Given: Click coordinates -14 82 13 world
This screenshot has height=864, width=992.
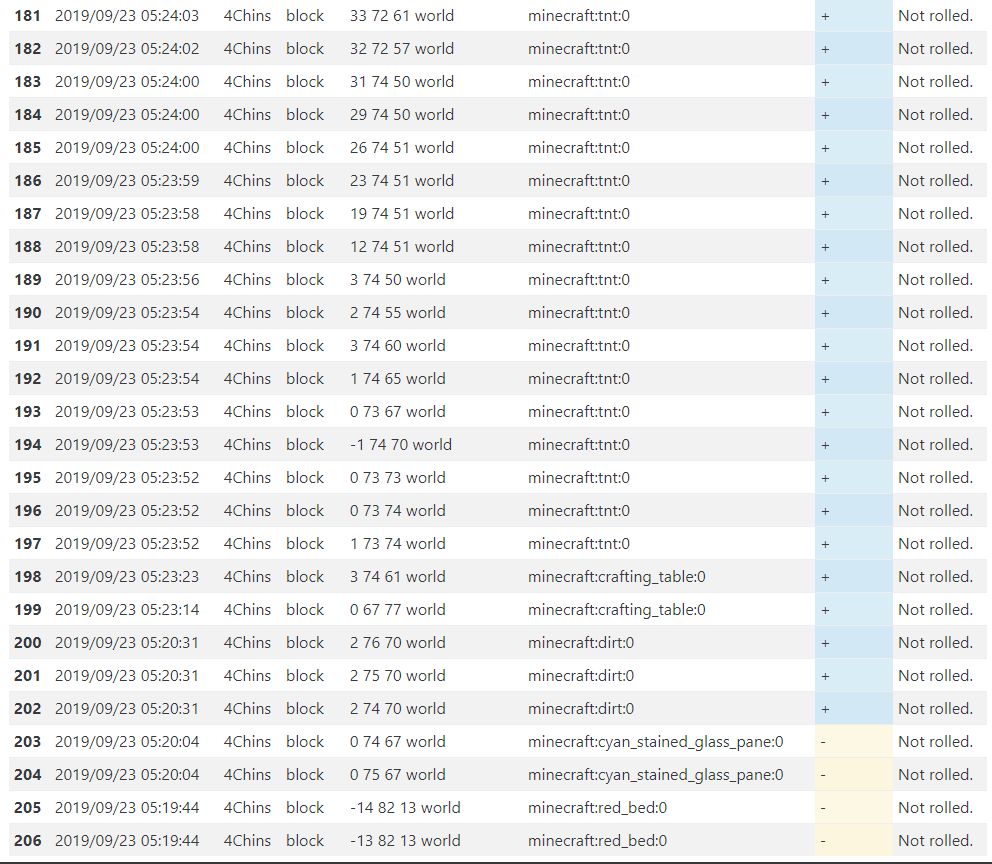Looking at the screenshot, I should point(405,807).
